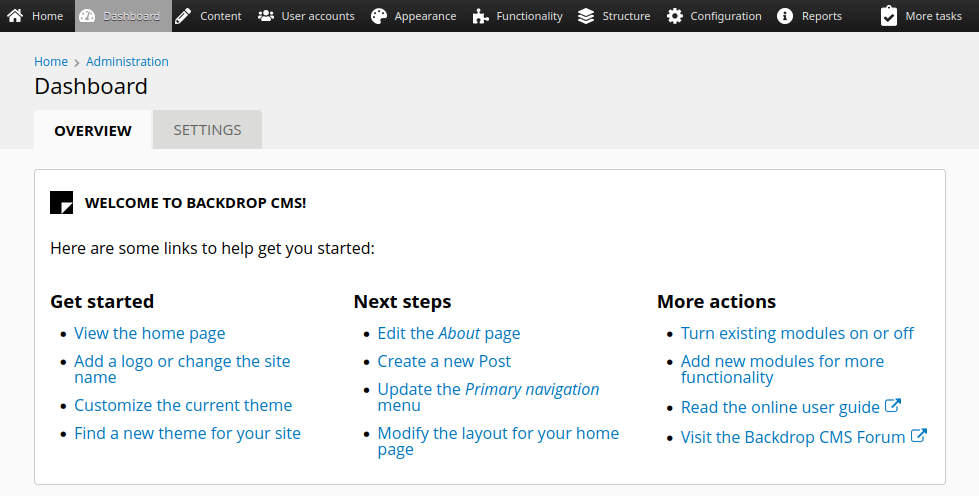979x496 pixels.
Task: Open Create a new Post link
Action: coord(444,362)
